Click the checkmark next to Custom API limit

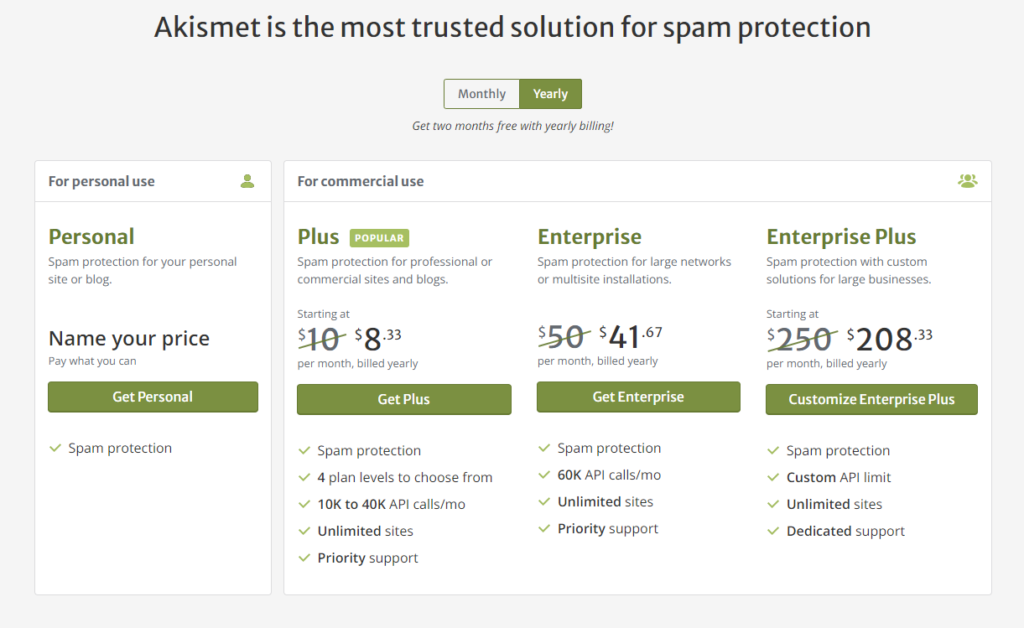pyautogui.click(x=773, y=477)
